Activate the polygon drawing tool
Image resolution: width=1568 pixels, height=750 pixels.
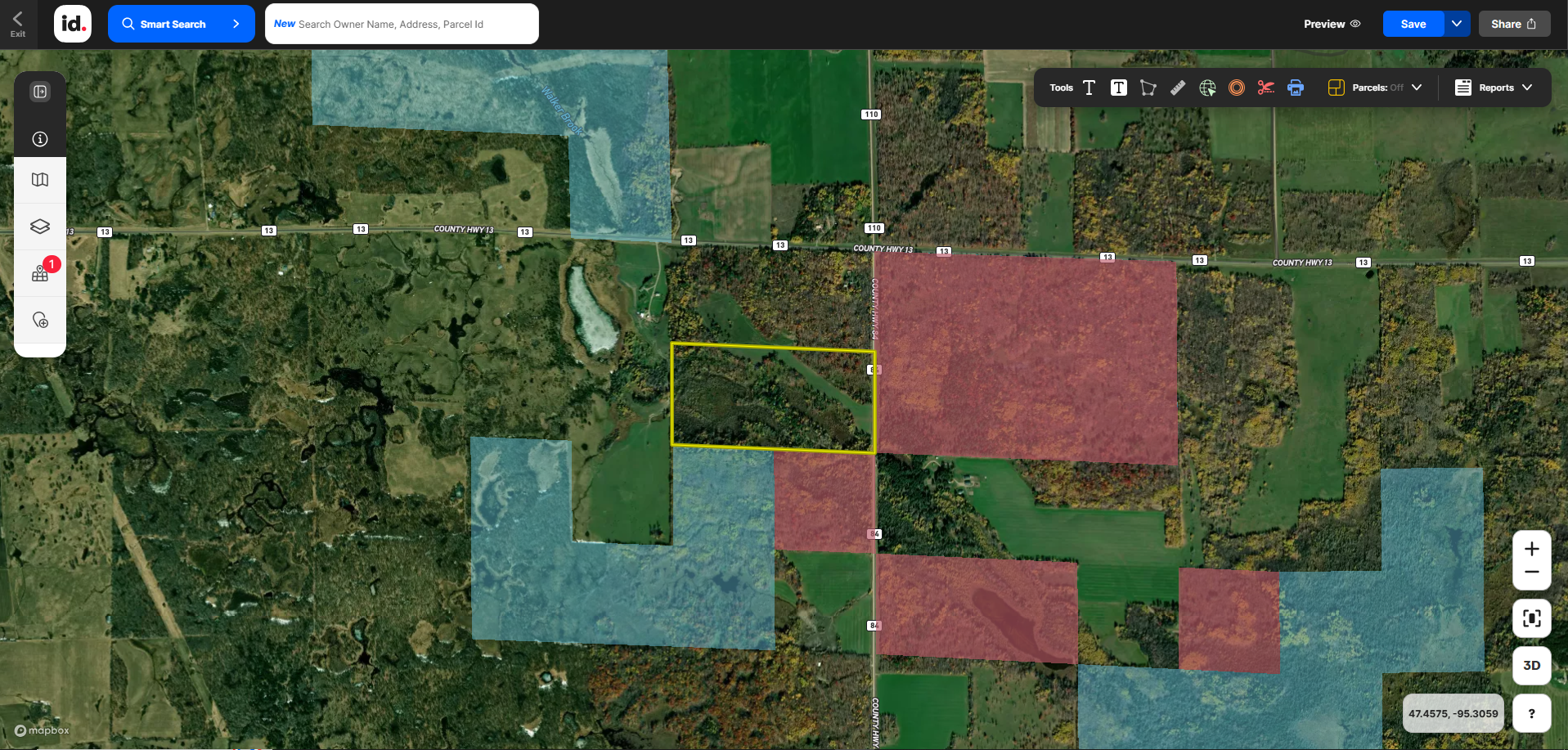(x=1148, y=88)
